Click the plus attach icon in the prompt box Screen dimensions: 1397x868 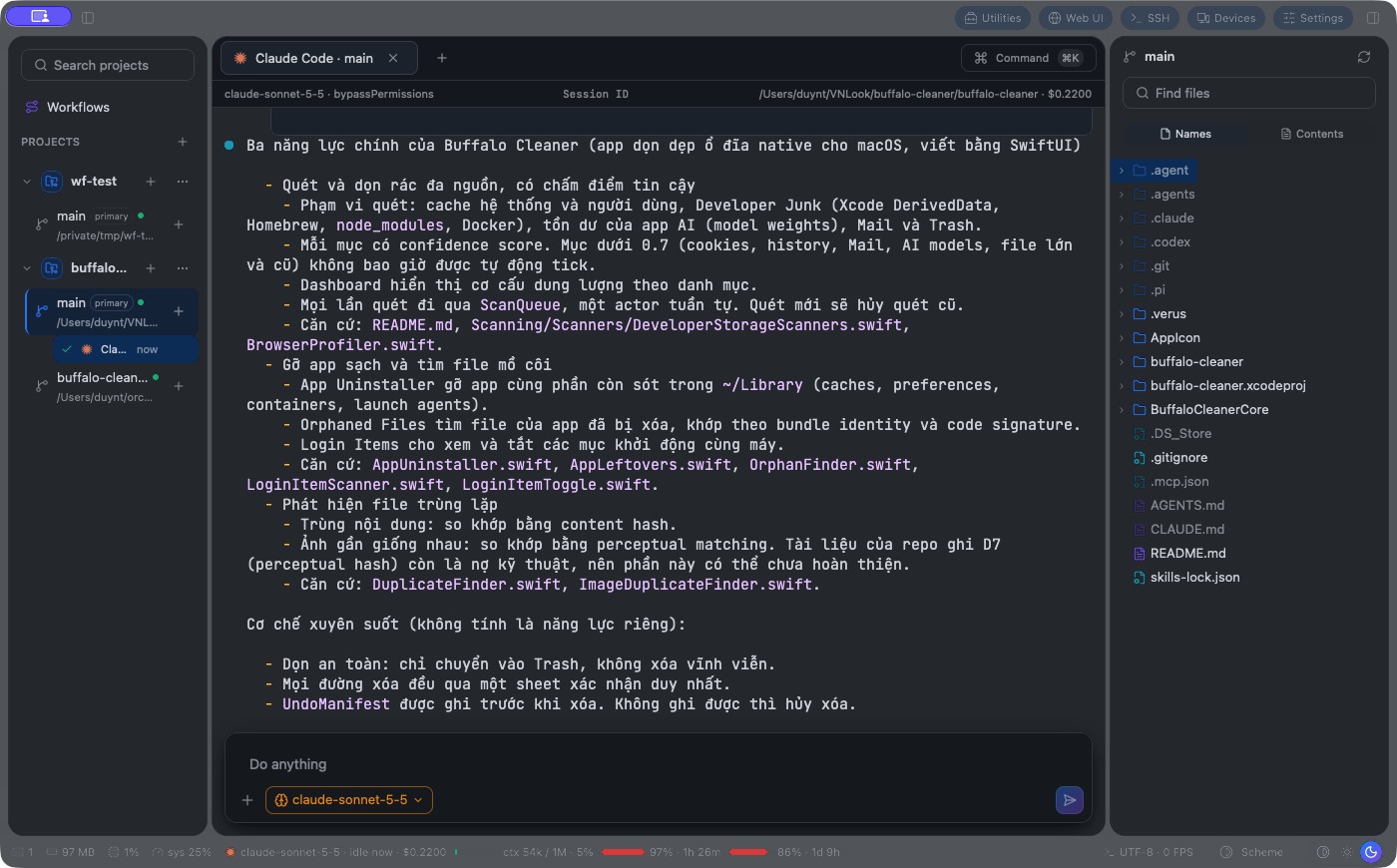(247, 800)
